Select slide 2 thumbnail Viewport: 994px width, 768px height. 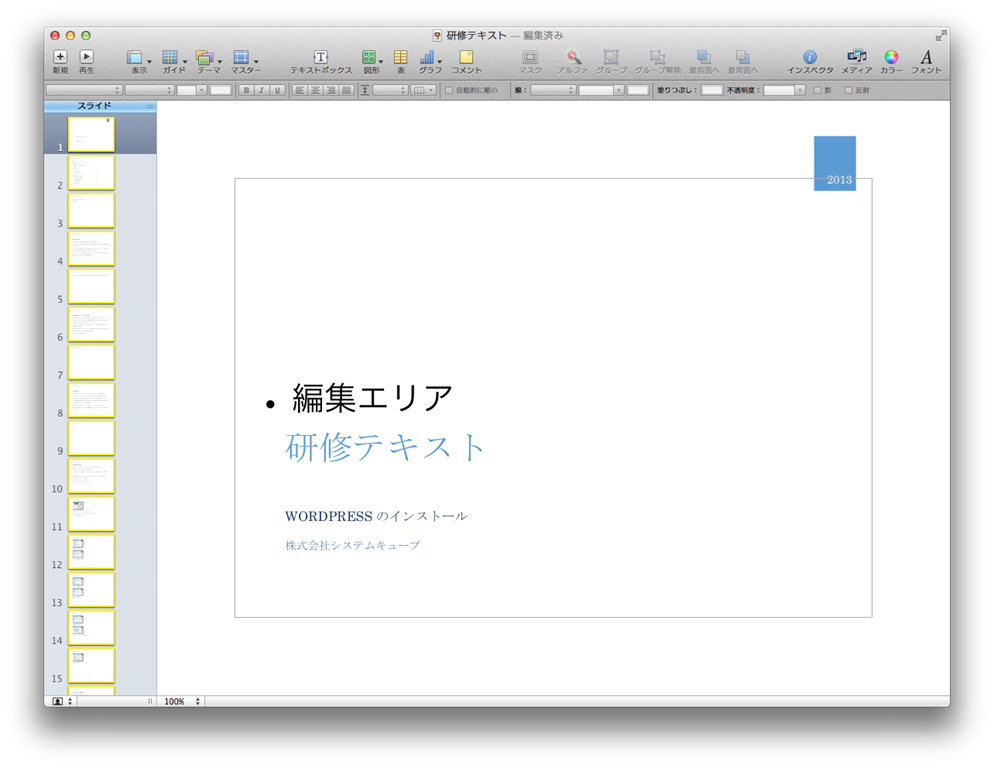coord(91,172)
